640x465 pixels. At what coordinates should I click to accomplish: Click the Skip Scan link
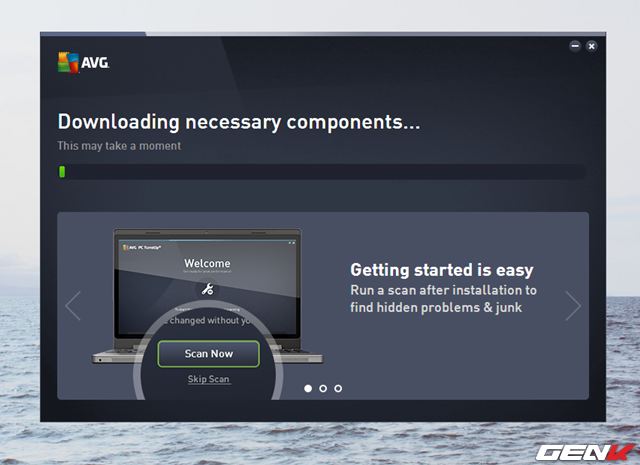point(208,380)
